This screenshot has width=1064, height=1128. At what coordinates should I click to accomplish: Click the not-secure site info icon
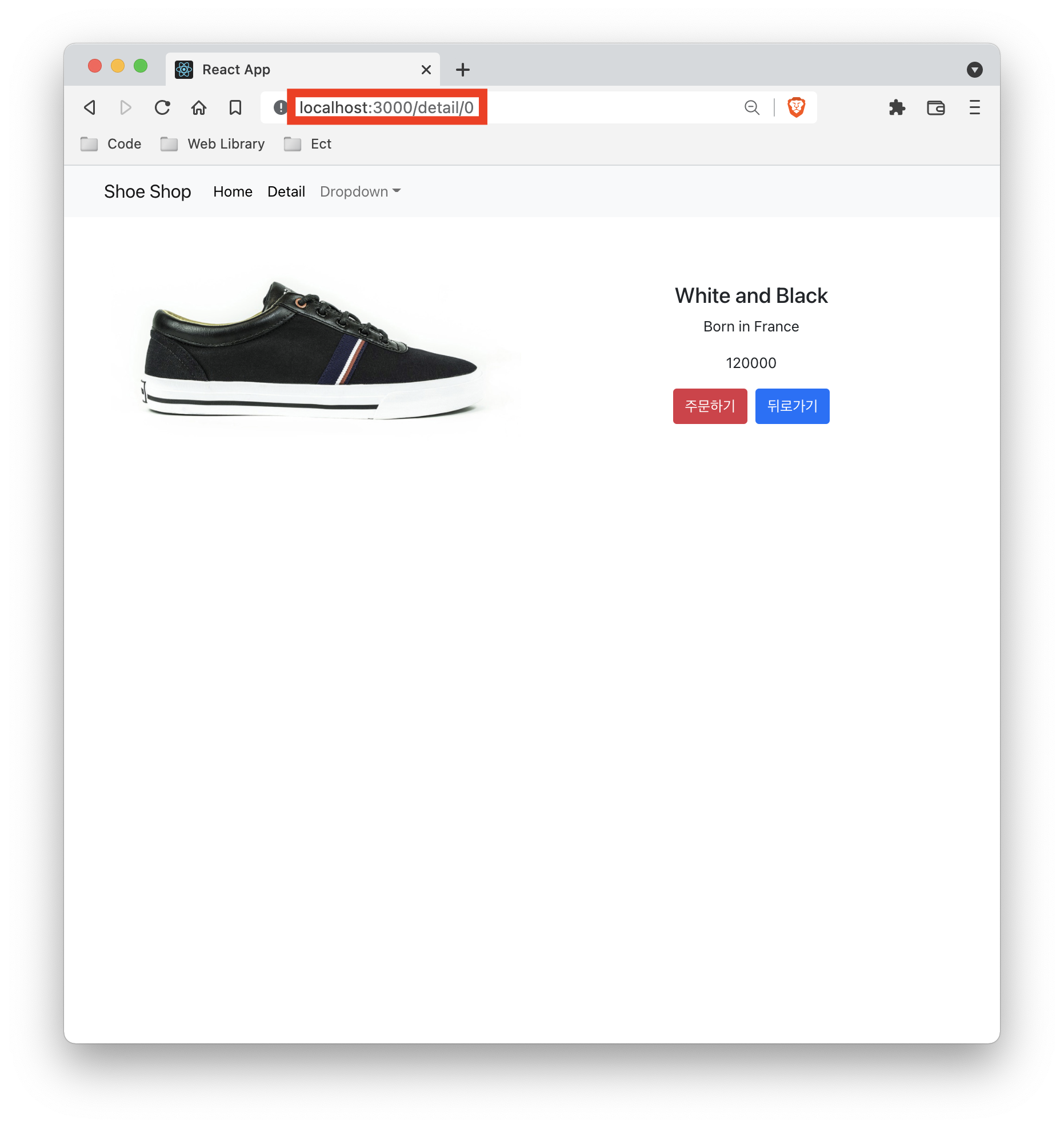(x=280, y=107)
